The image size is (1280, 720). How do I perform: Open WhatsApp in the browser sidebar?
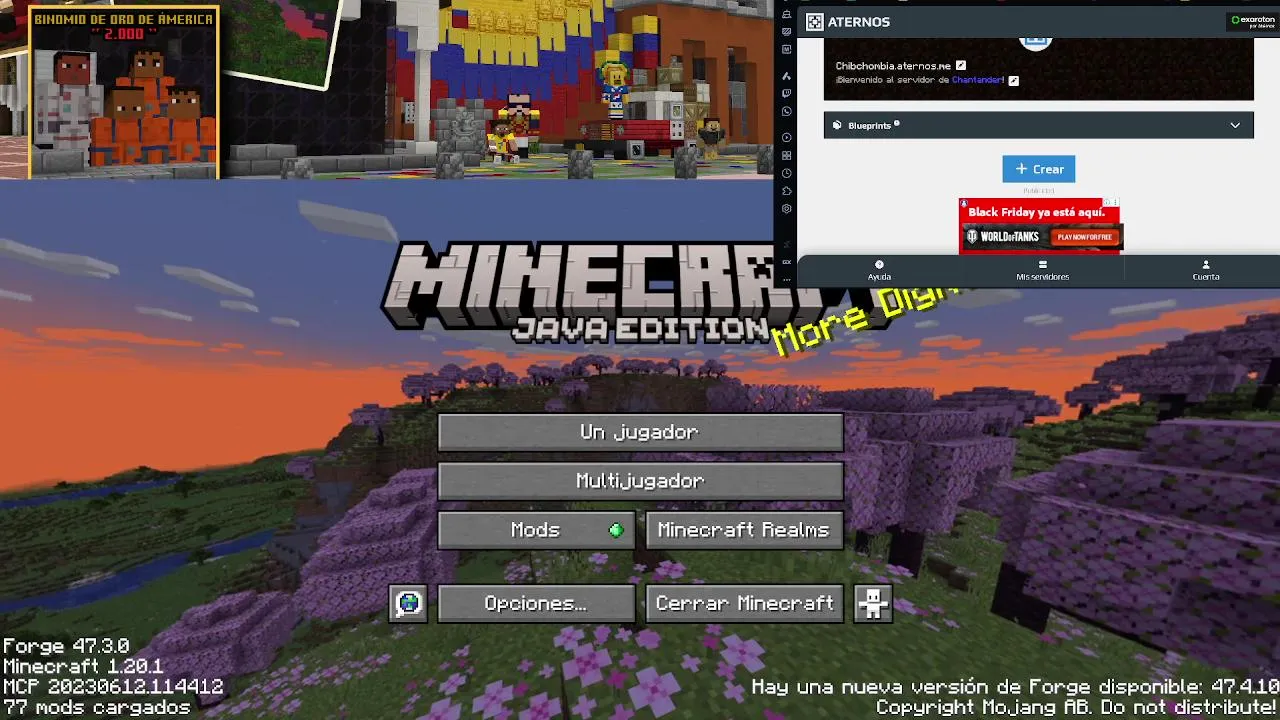pos(787,111)
